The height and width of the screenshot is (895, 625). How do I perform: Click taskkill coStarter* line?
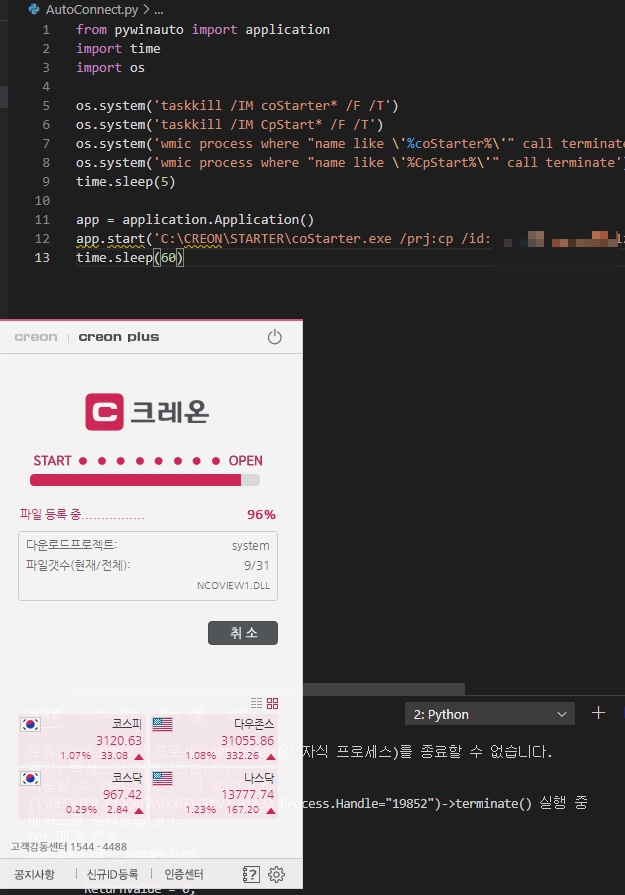coord(237,106)
